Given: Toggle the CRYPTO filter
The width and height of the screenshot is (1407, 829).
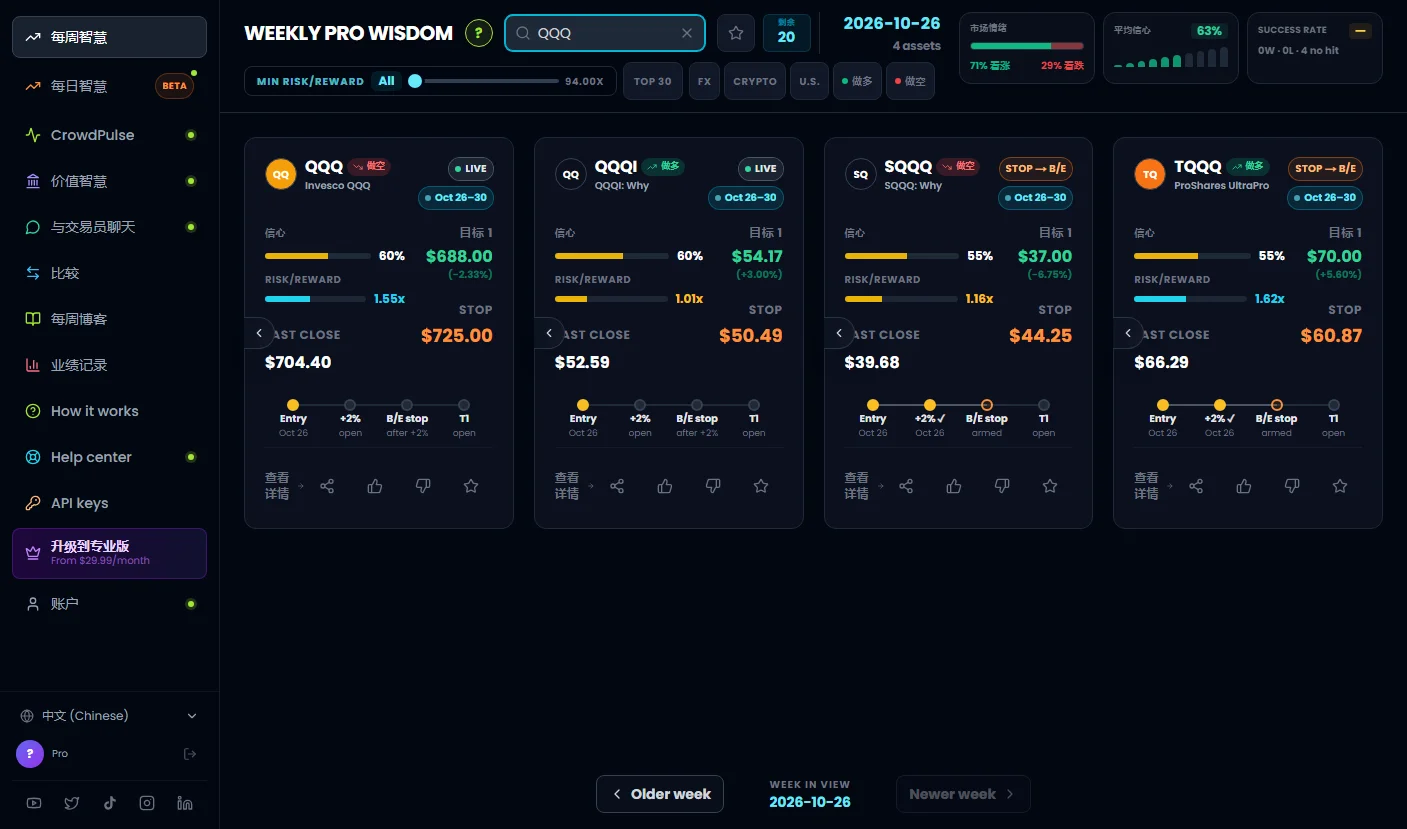Looking at the screenshot, I should click(755, 81).
